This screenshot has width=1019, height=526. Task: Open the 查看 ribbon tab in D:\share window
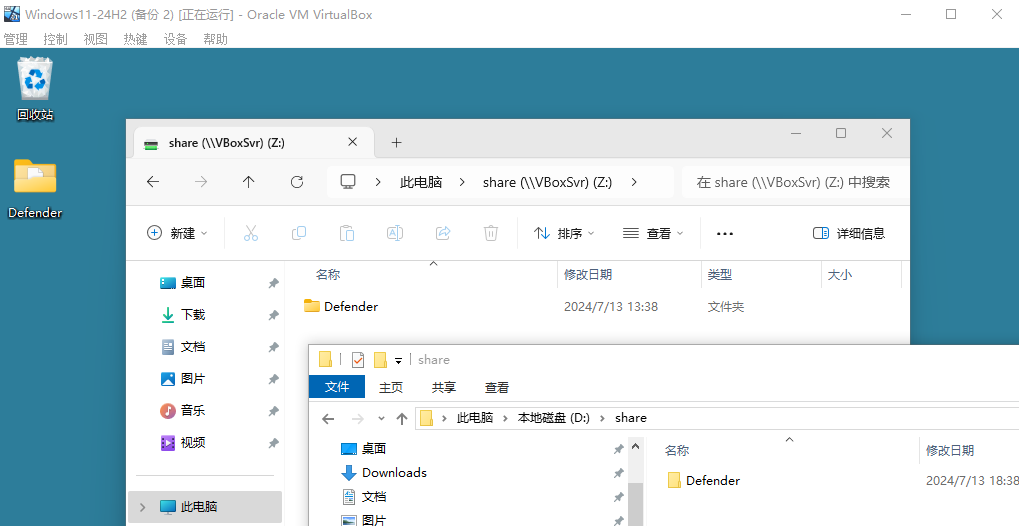pyautogui.click(x=497, y=388)
